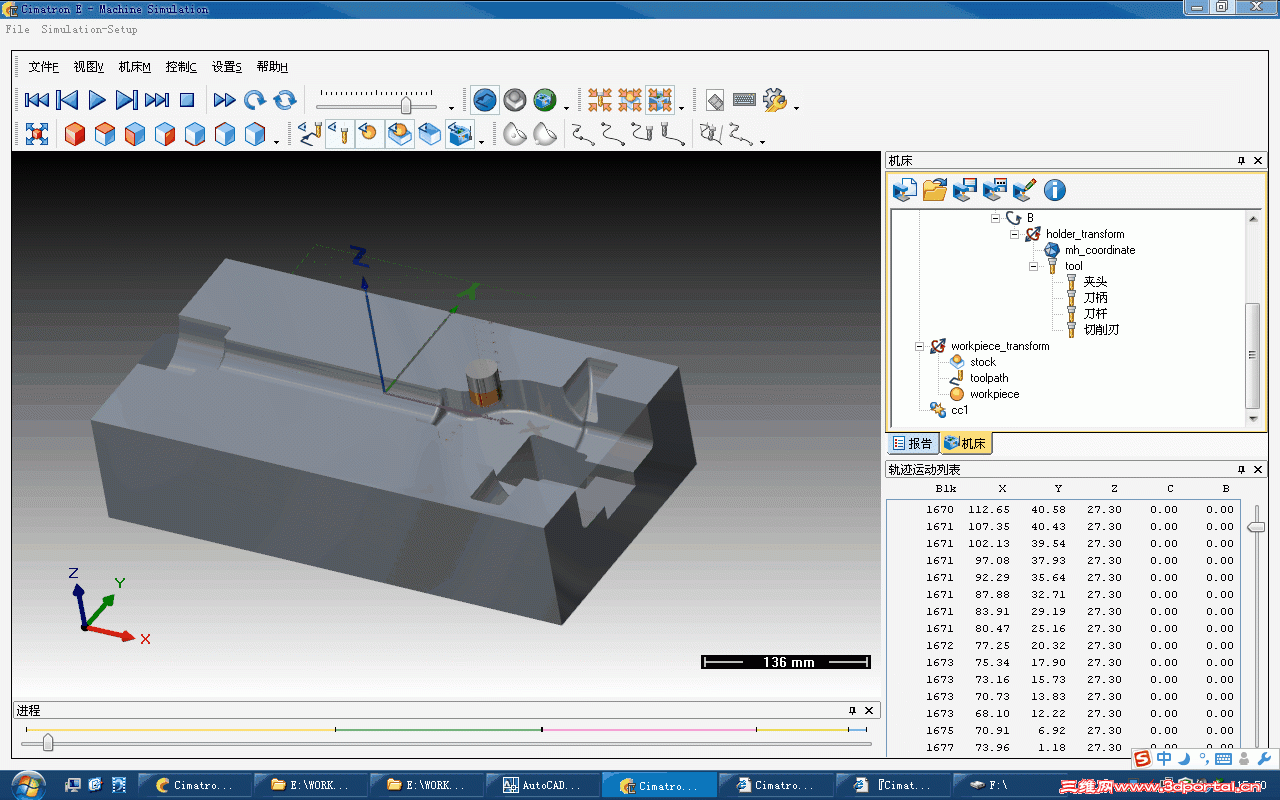Click the keyboard icon in the toolbar
Image resolution: width=1280 pixels, height=800 pixels.
tap(744, 100)
